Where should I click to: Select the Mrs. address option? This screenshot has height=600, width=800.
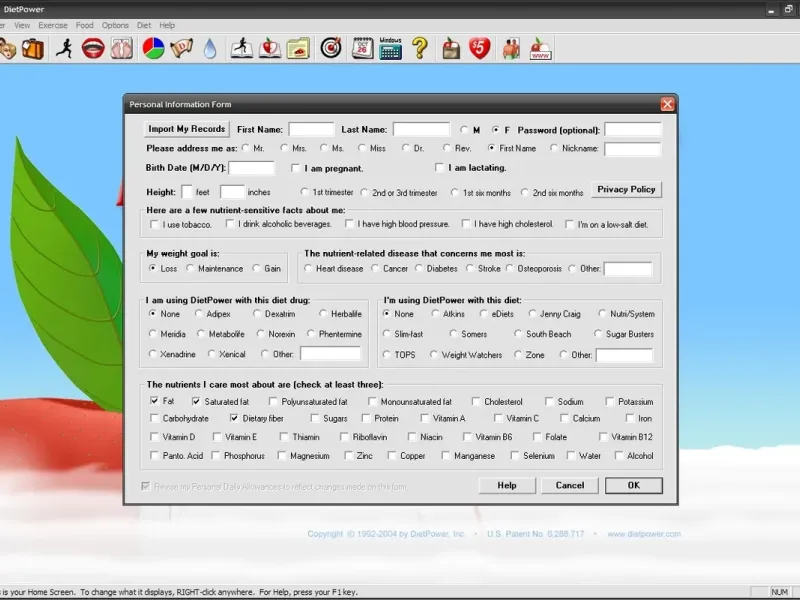[x=284, y=147]
